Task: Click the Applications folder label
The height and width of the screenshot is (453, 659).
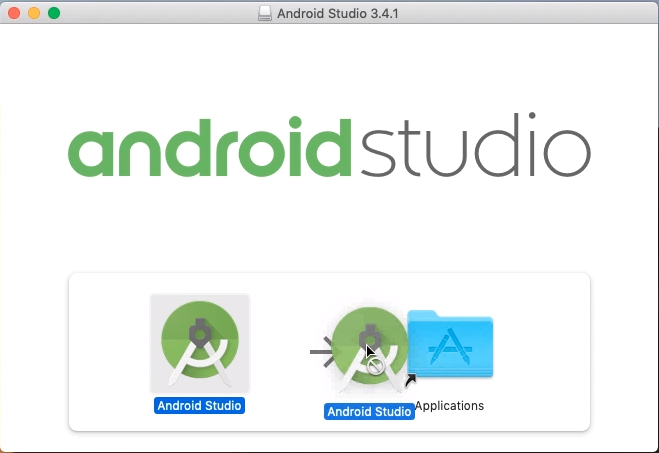Action: click(449, 406)
